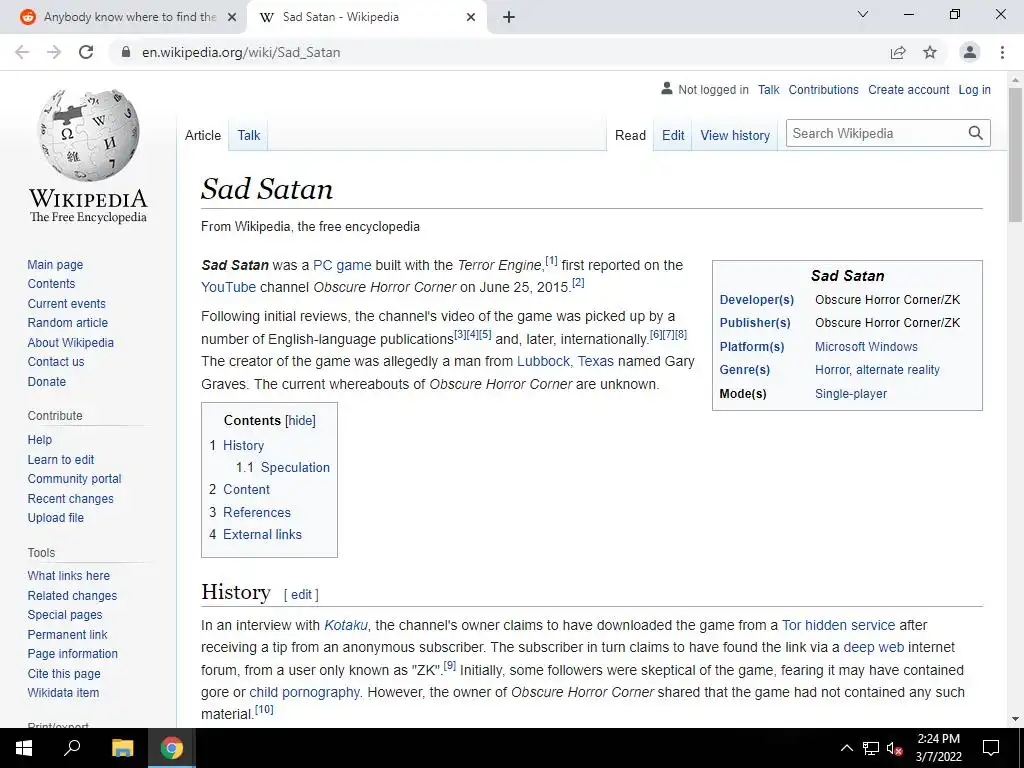
Task: Open Cite this page link
Action: [x=64, y=674]
